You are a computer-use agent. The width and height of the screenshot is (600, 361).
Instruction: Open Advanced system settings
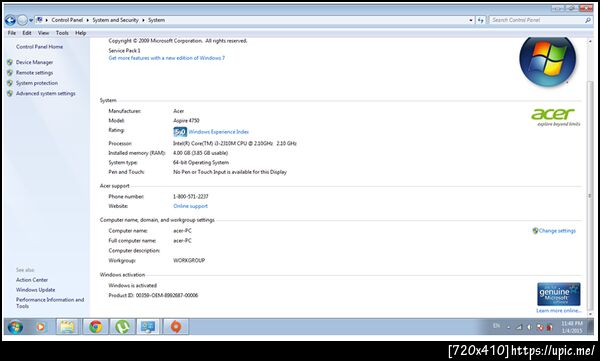46,93
